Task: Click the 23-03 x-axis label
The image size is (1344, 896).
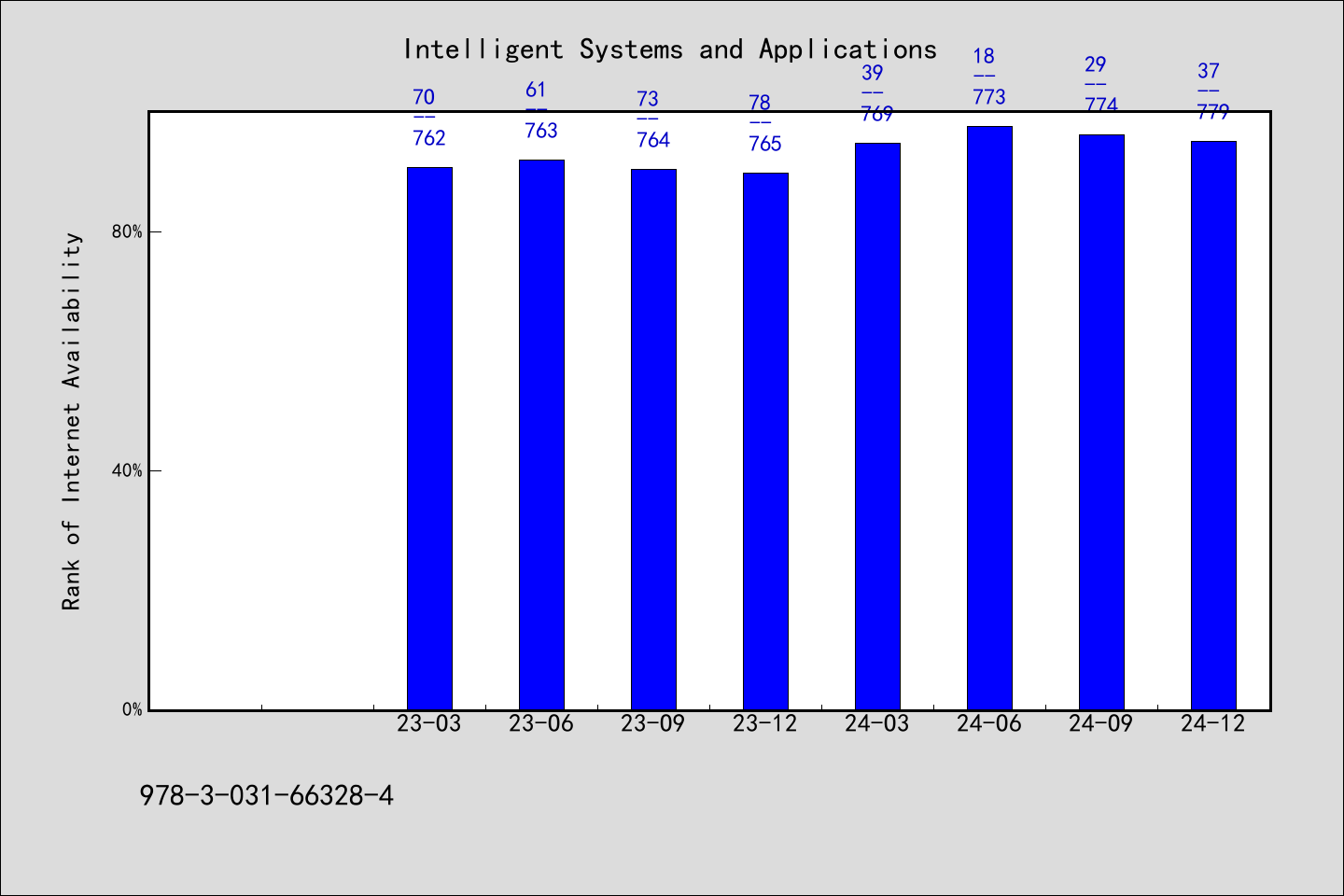Action: pyautogui.click(x=429, y=723)
